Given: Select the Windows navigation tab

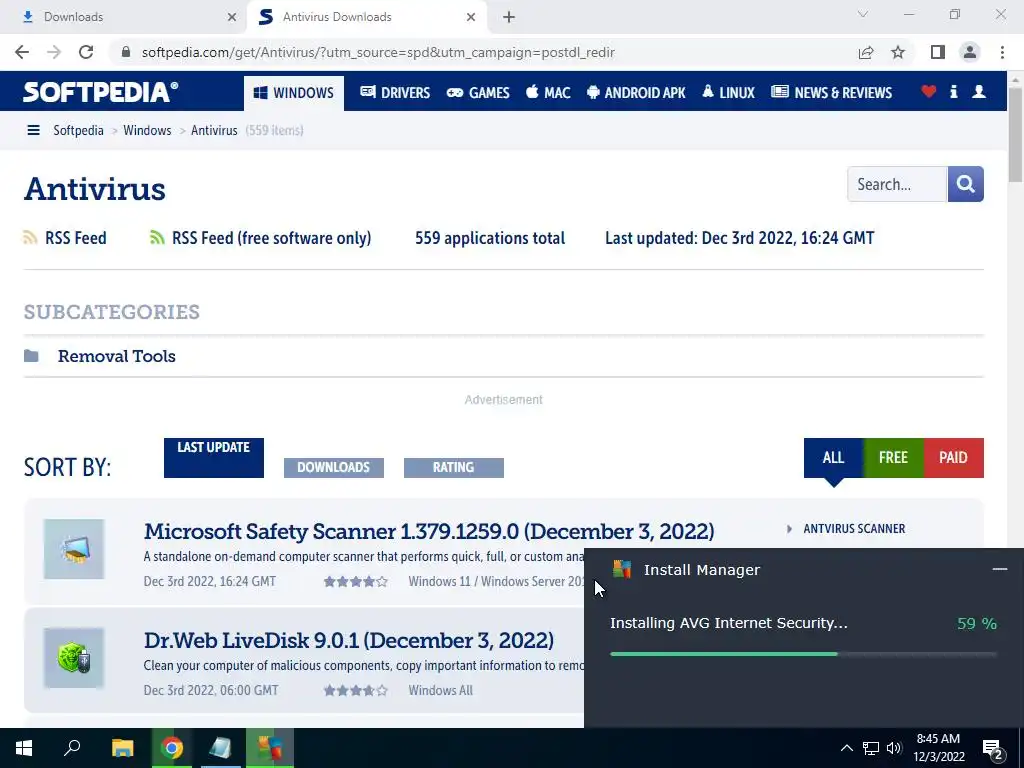Looking at the screenshot, I should click(x=294, y=93).
